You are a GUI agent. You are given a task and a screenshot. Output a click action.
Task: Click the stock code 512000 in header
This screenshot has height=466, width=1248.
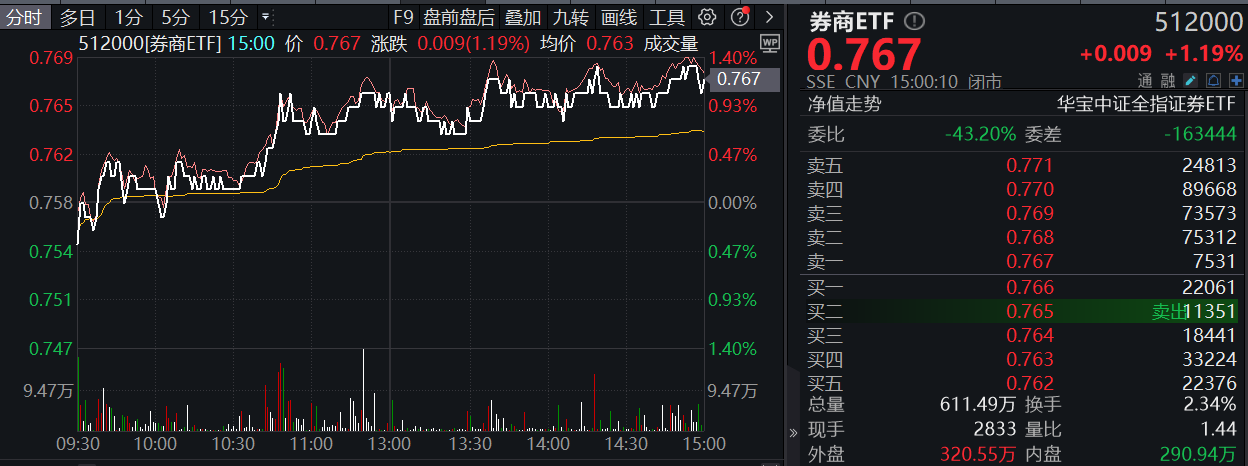(x=1197, y=21)
